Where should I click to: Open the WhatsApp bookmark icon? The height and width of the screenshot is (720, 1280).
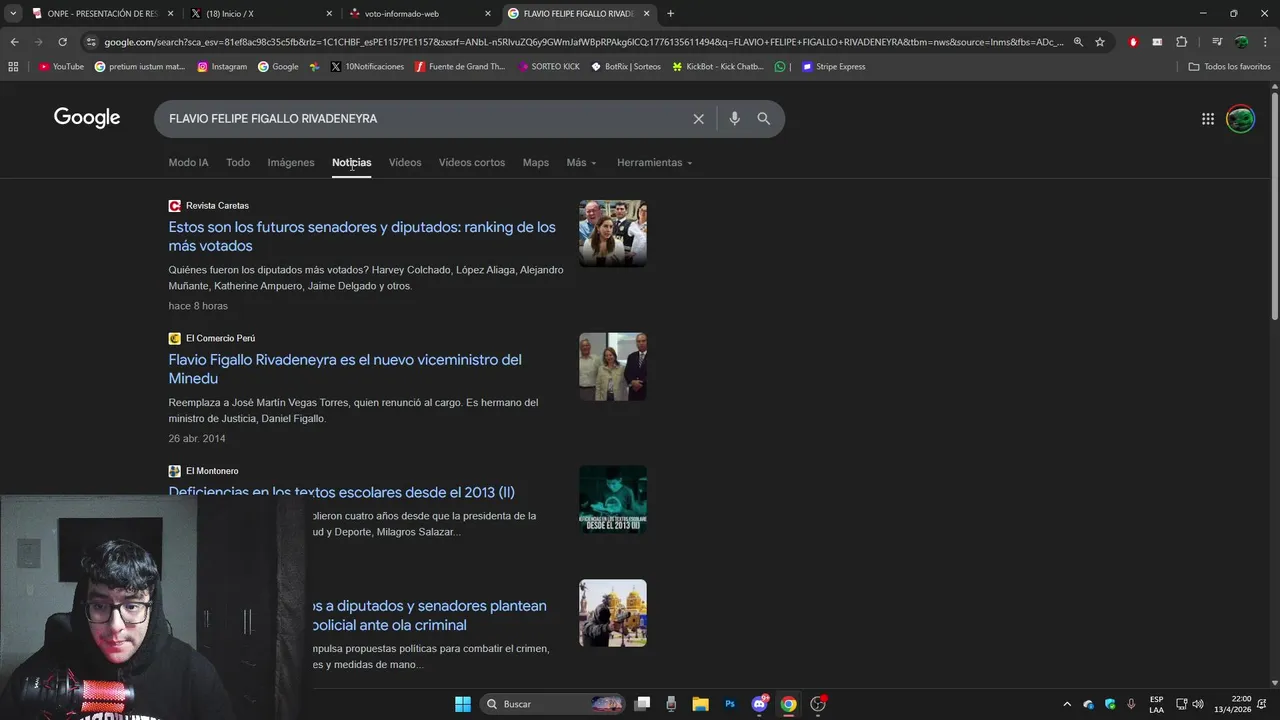click(x=780, y=67)
